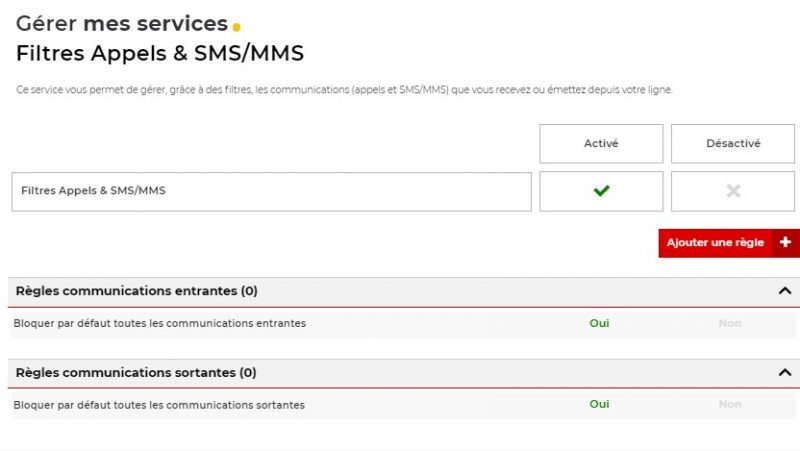Click the Règles communications entrantes (0) title
The width and height of the screenshot is (800, 451).
point(137,291)
